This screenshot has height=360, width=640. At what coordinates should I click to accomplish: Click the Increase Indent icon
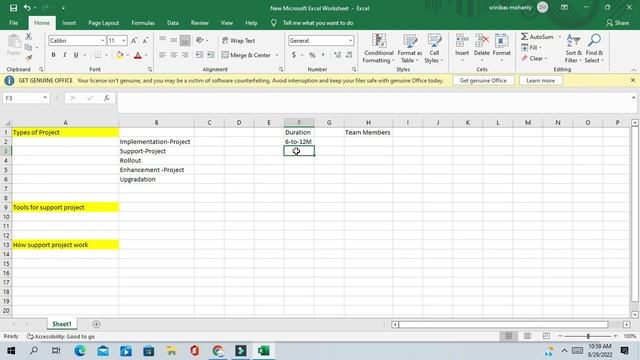(211, 55)
